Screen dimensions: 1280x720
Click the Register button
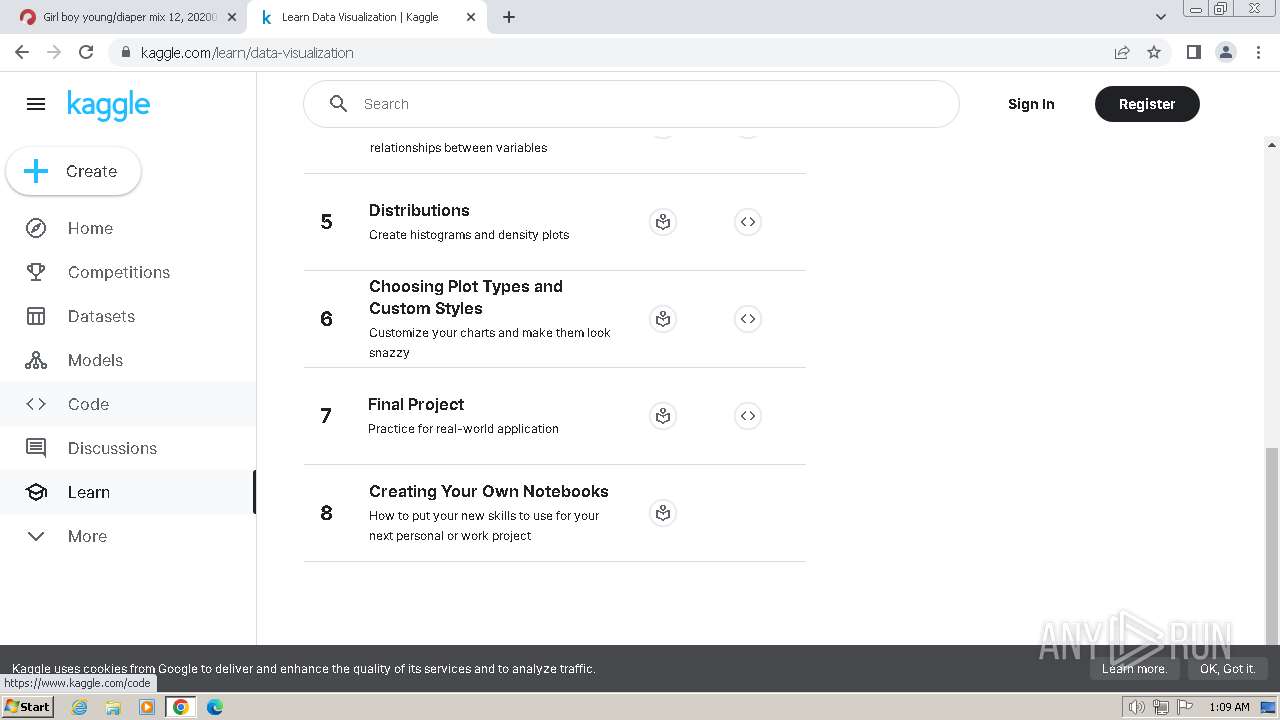coord(1147,104)
